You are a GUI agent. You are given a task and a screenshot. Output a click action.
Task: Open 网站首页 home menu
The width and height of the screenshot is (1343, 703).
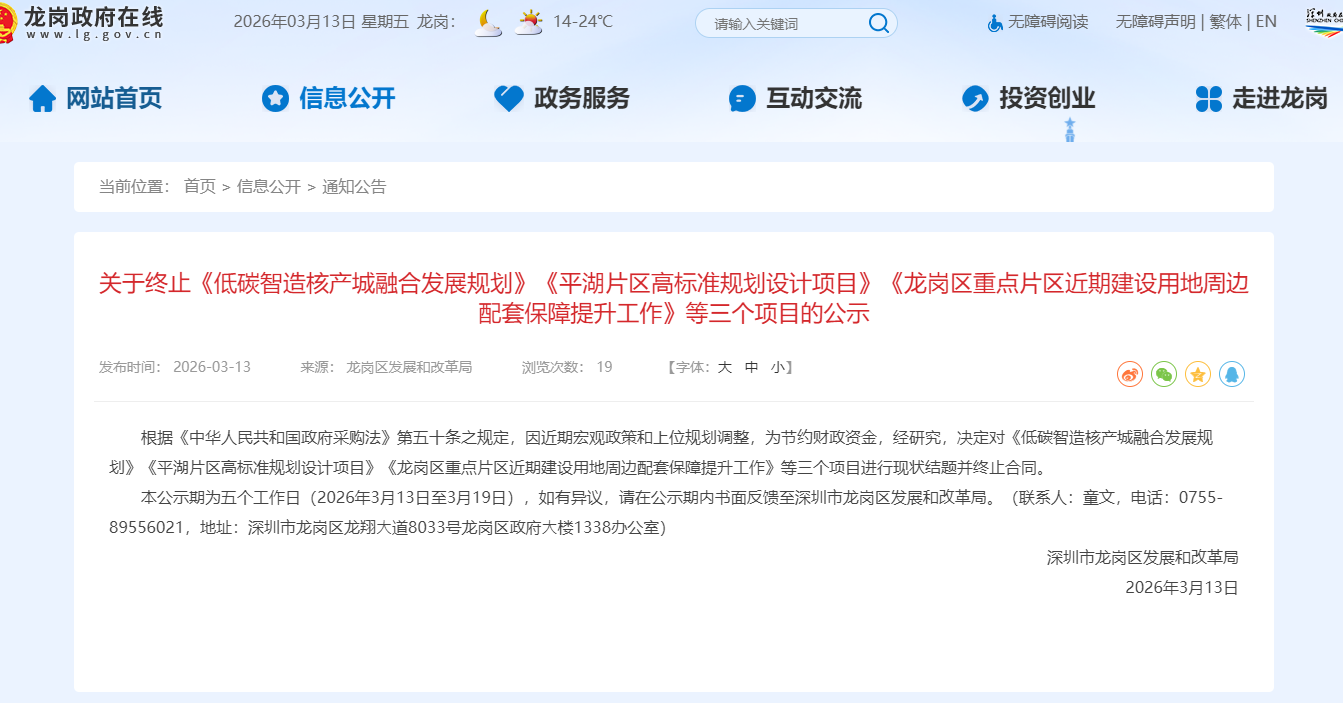point(96,98)
